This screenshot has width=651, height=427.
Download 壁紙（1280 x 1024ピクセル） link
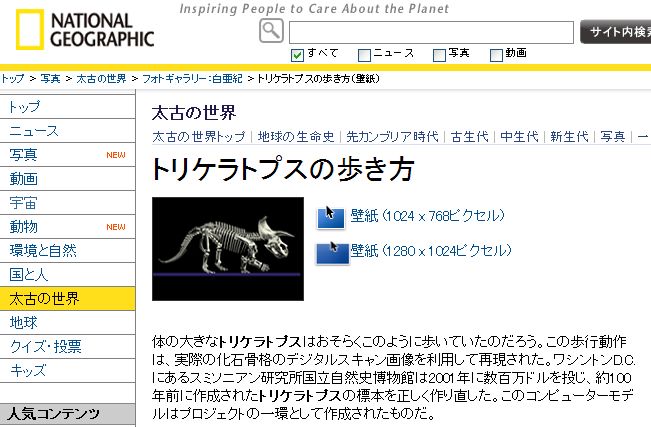431,251
